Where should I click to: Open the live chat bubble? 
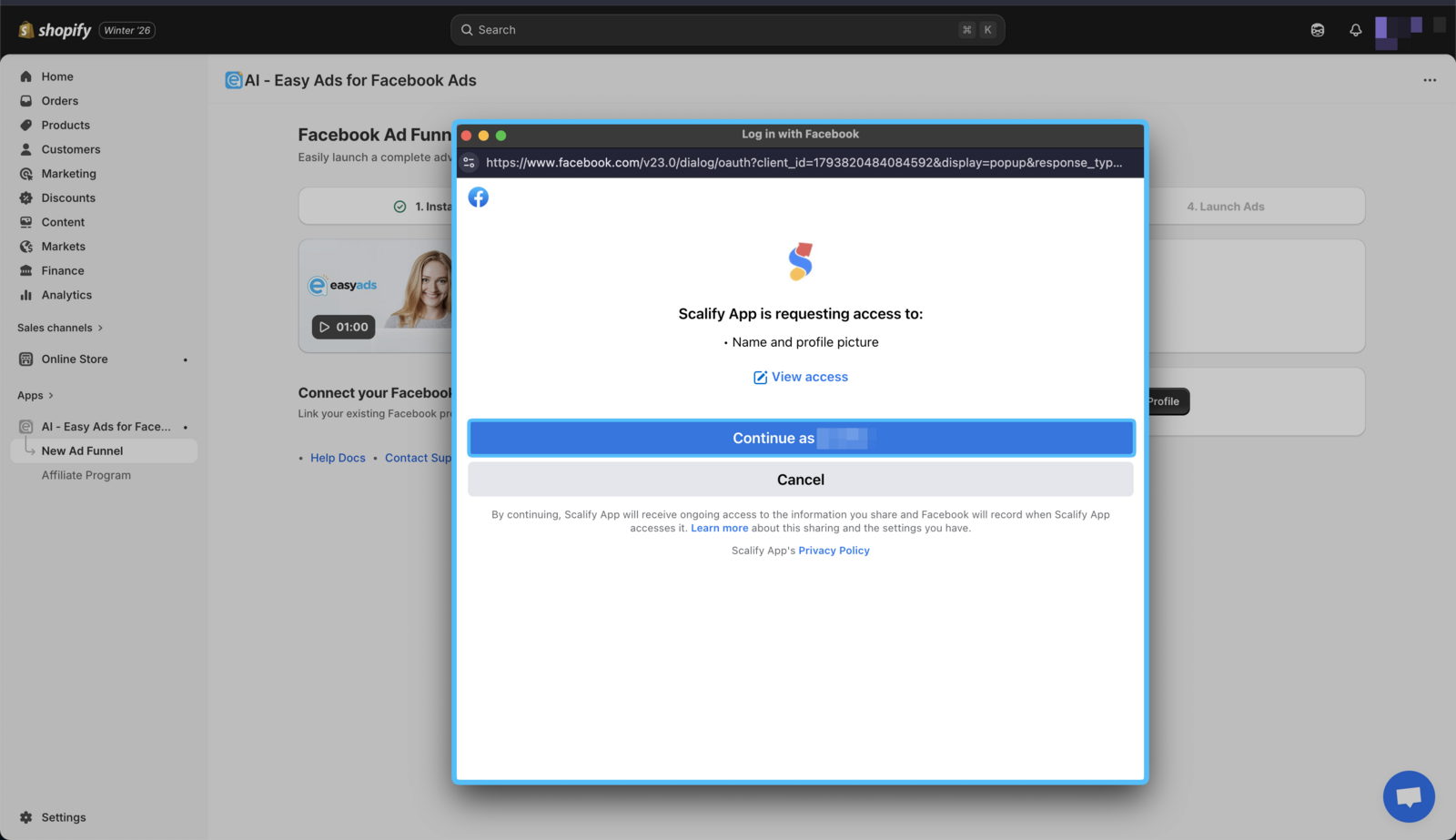(x=1408, y=796)
